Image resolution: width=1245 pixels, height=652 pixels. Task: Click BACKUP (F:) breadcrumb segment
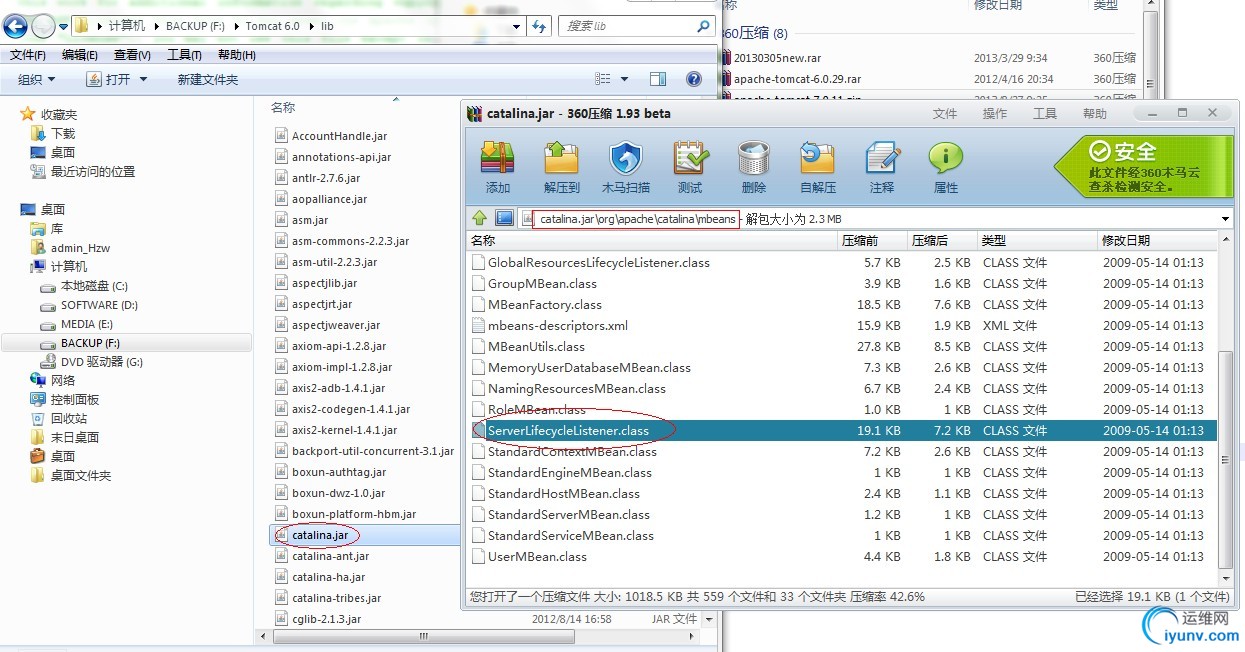(x=195, y=26)
